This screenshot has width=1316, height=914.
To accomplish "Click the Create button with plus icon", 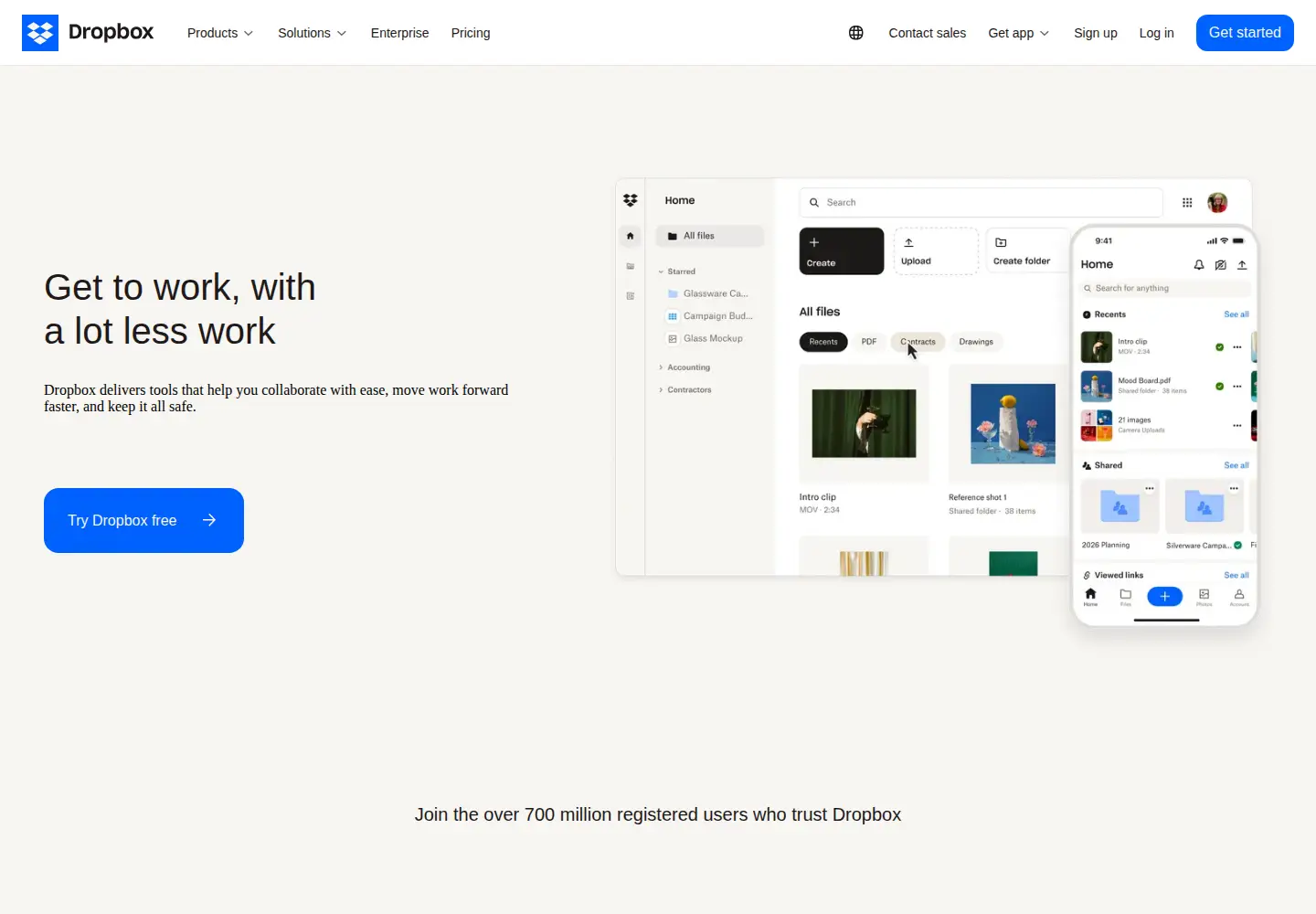I will pyautogui.click(x=842, y=251).
